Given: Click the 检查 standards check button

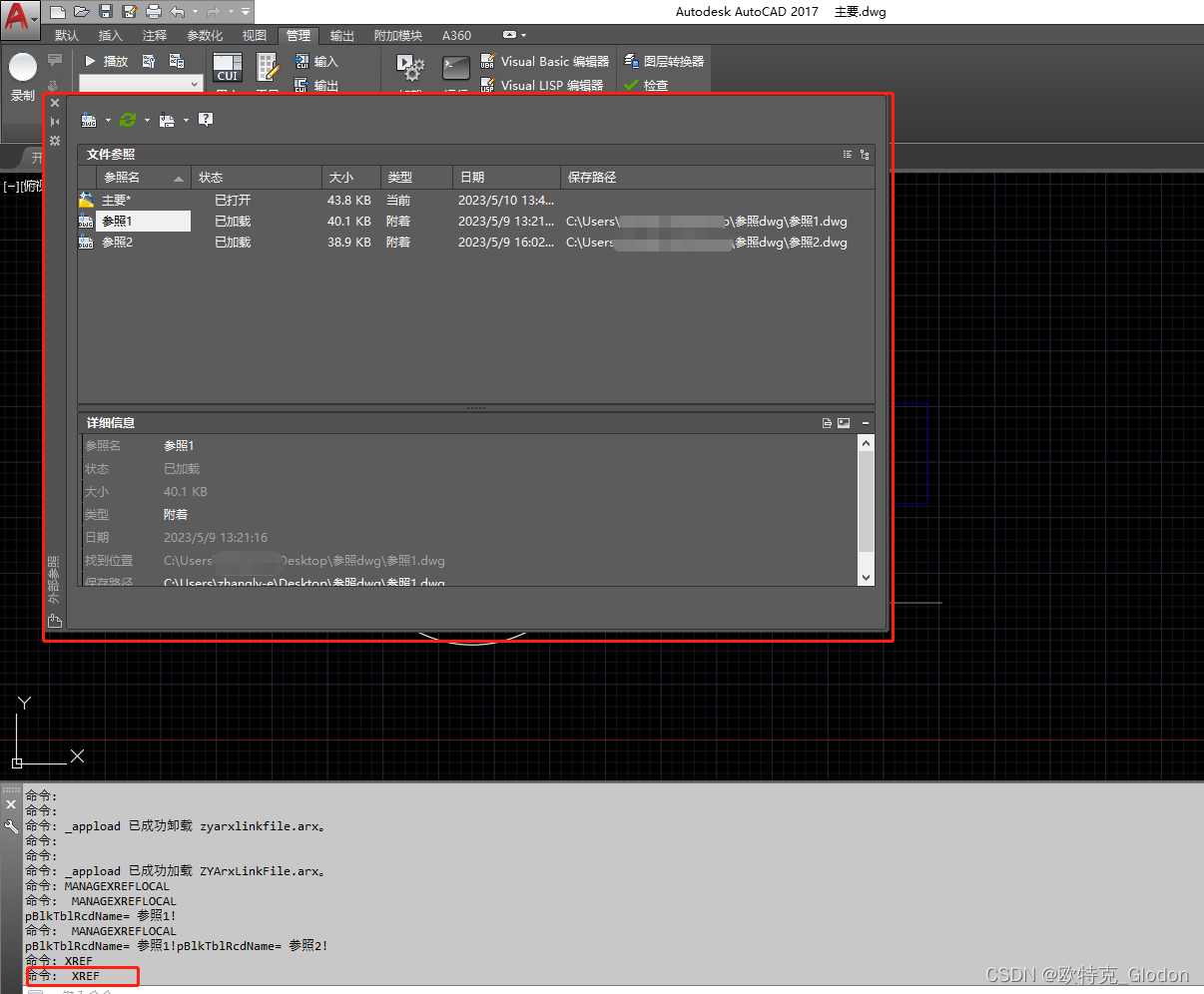Looking at the screenshot, I should [646, 86].
